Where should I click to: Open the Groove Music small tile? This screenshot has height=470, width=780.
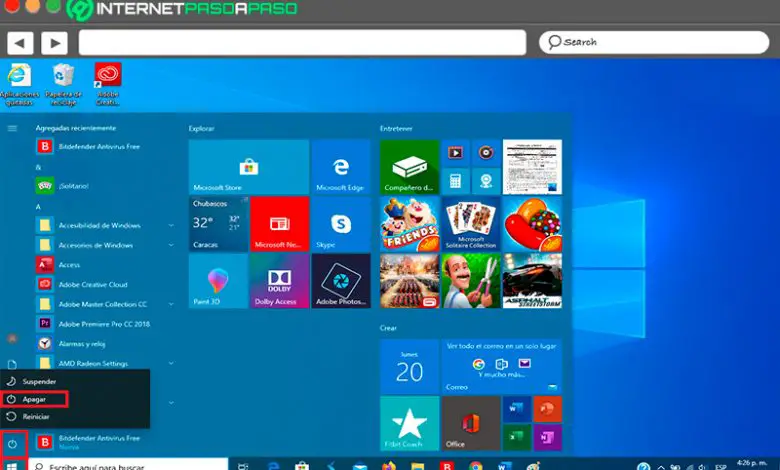tap(486, 153)
